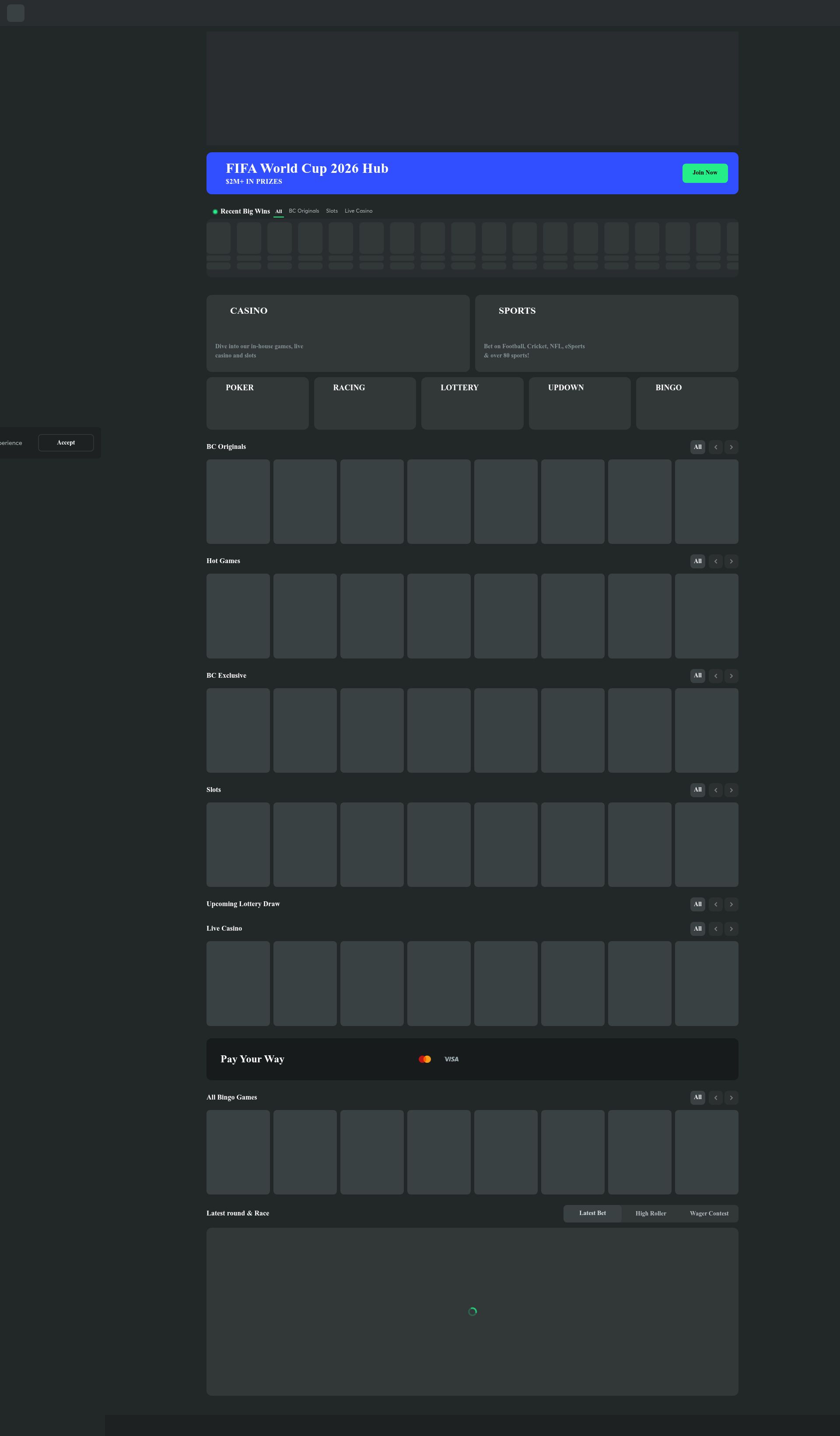Show next Live Casino section games

(731, 929)
